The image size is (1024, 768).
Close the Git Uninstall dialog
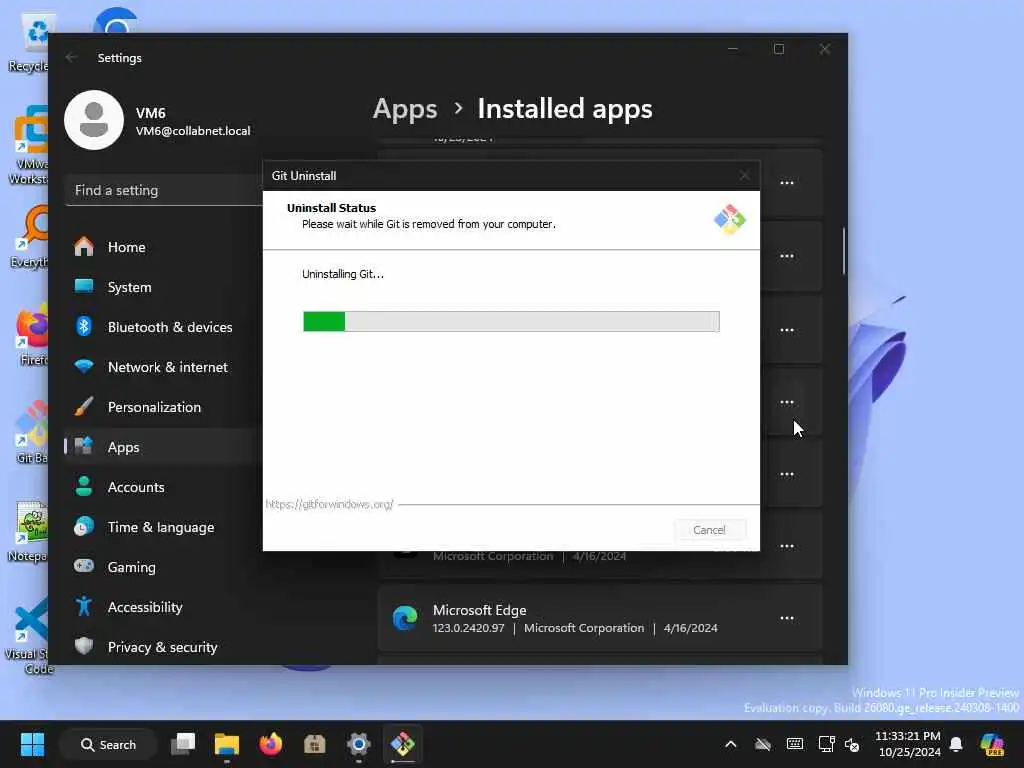[x=744, y=176]
